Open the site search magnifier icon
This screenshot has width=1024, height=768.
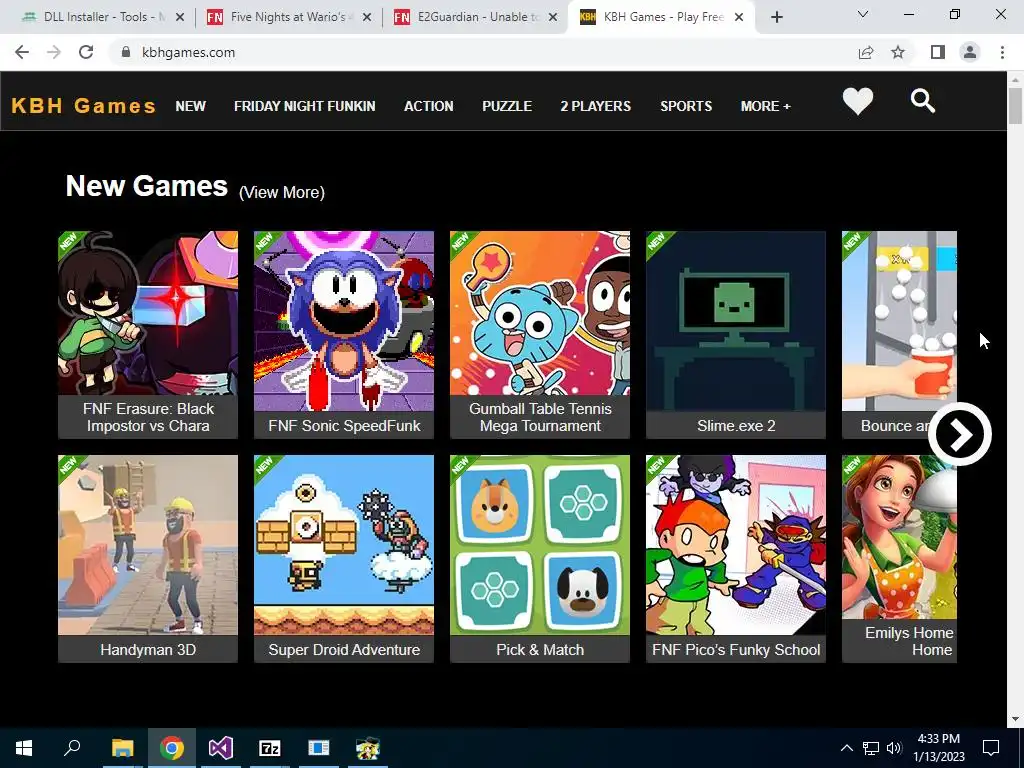point(923,101)
